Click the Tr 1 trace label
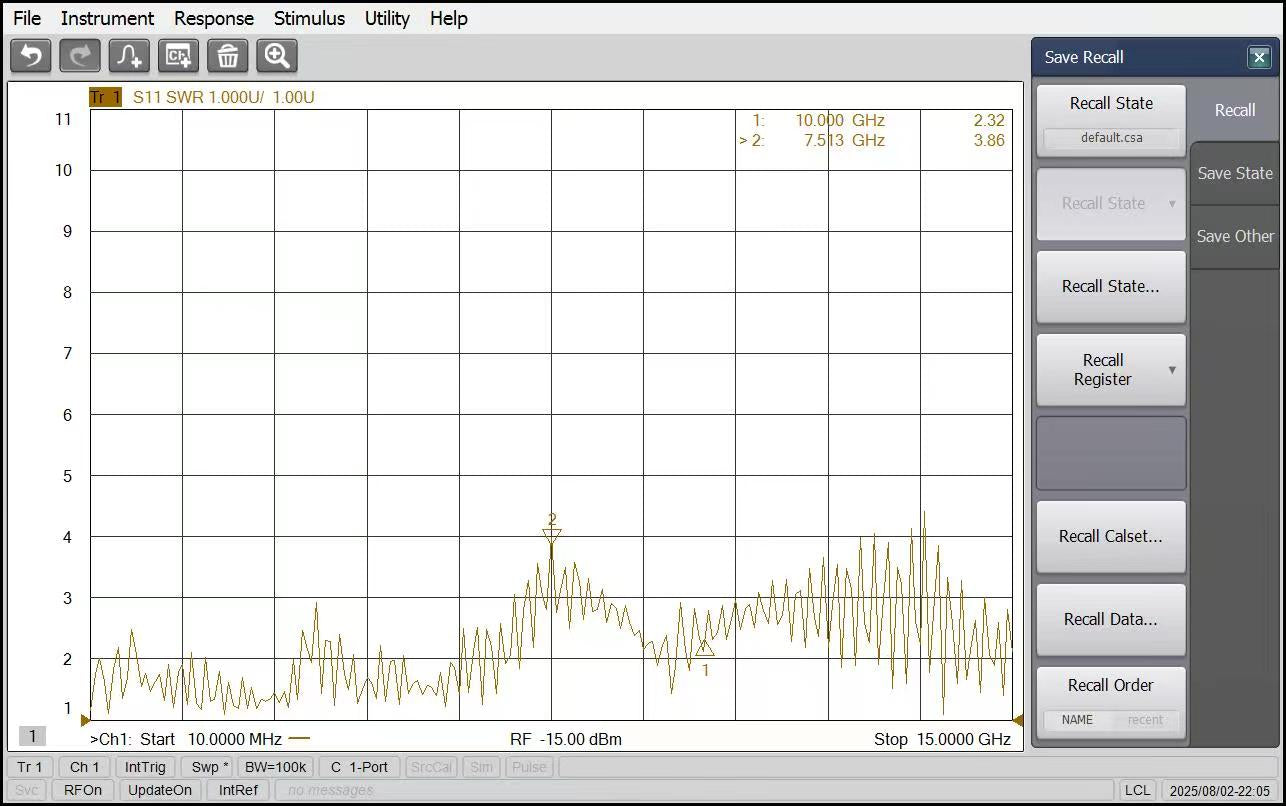The width and height of the screenshot is (1286, 806). [105, 97]
